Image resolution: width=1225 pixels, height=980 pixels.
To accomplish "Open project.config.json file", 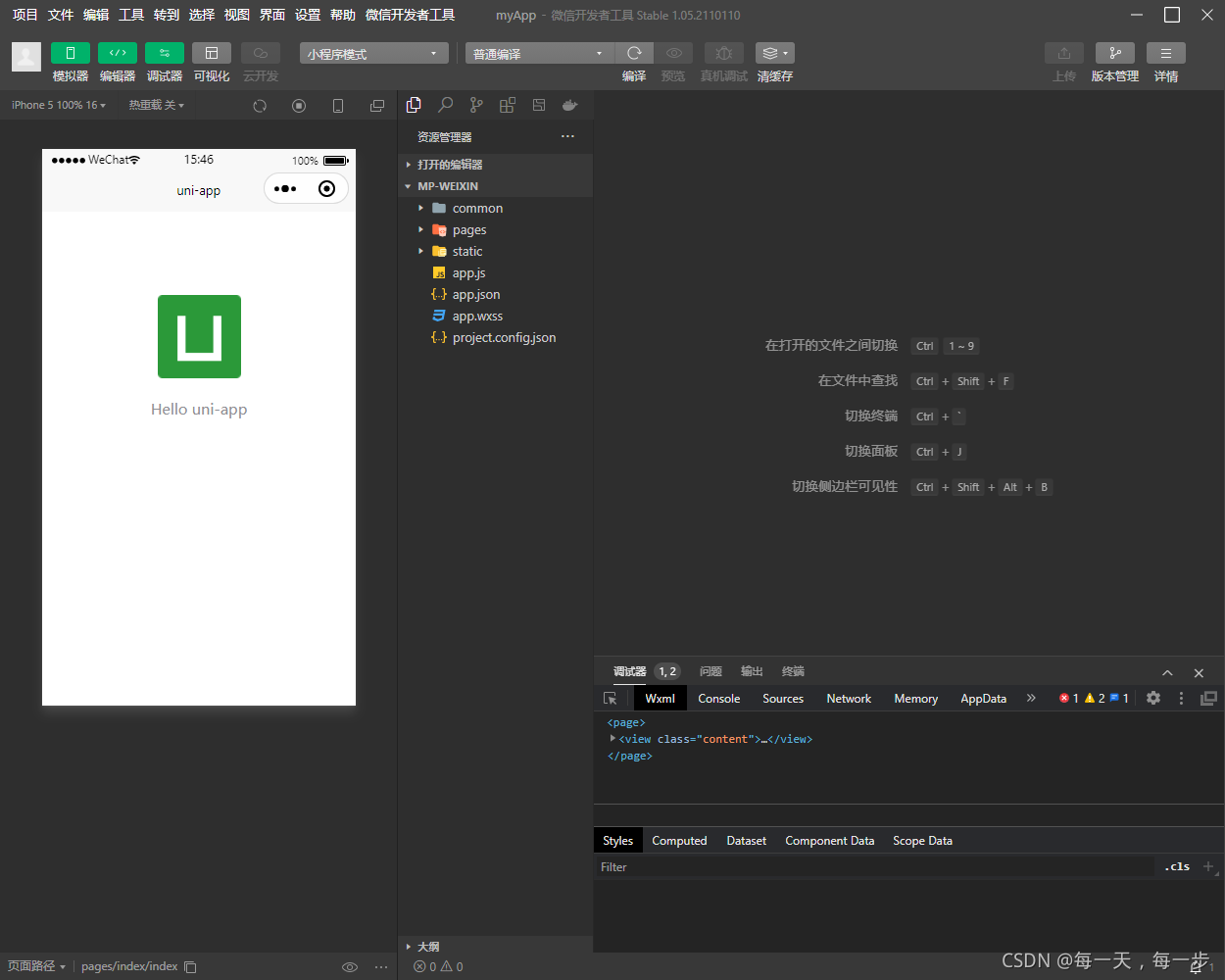I will point(495,337).
